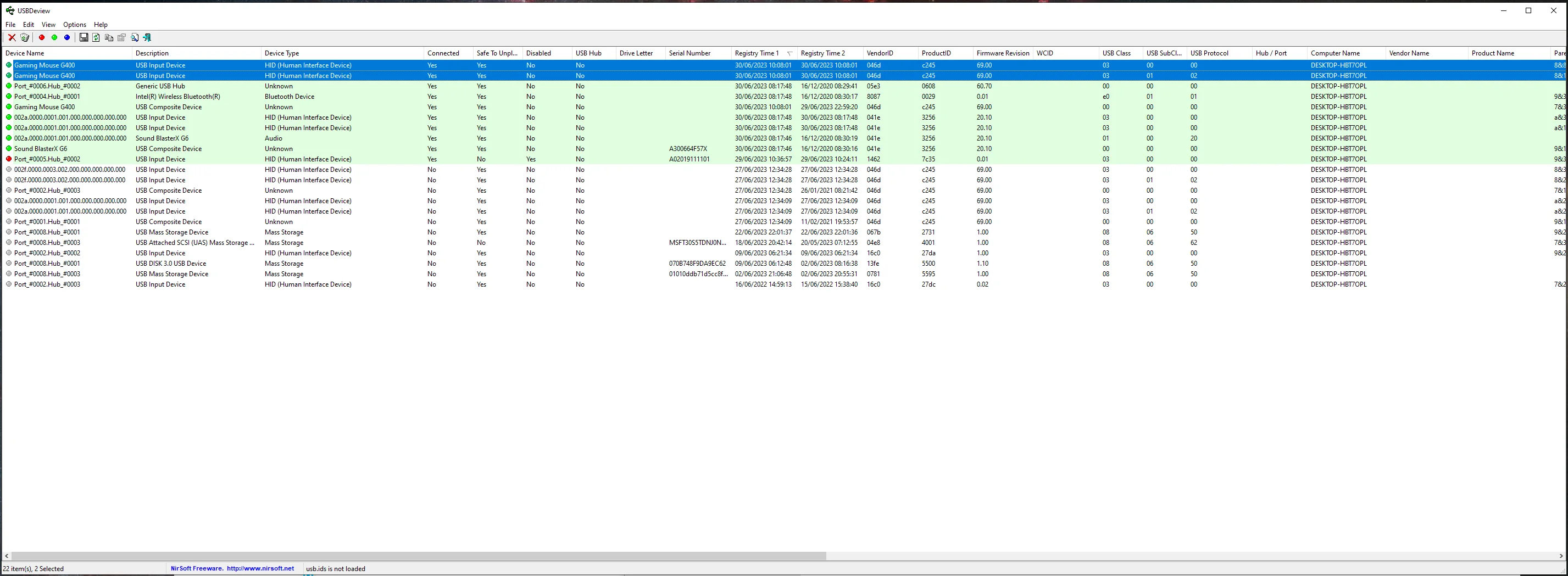
Task: Click the blue circle toolbar icon
Action: pyautogui.click(x=67, y=38)
